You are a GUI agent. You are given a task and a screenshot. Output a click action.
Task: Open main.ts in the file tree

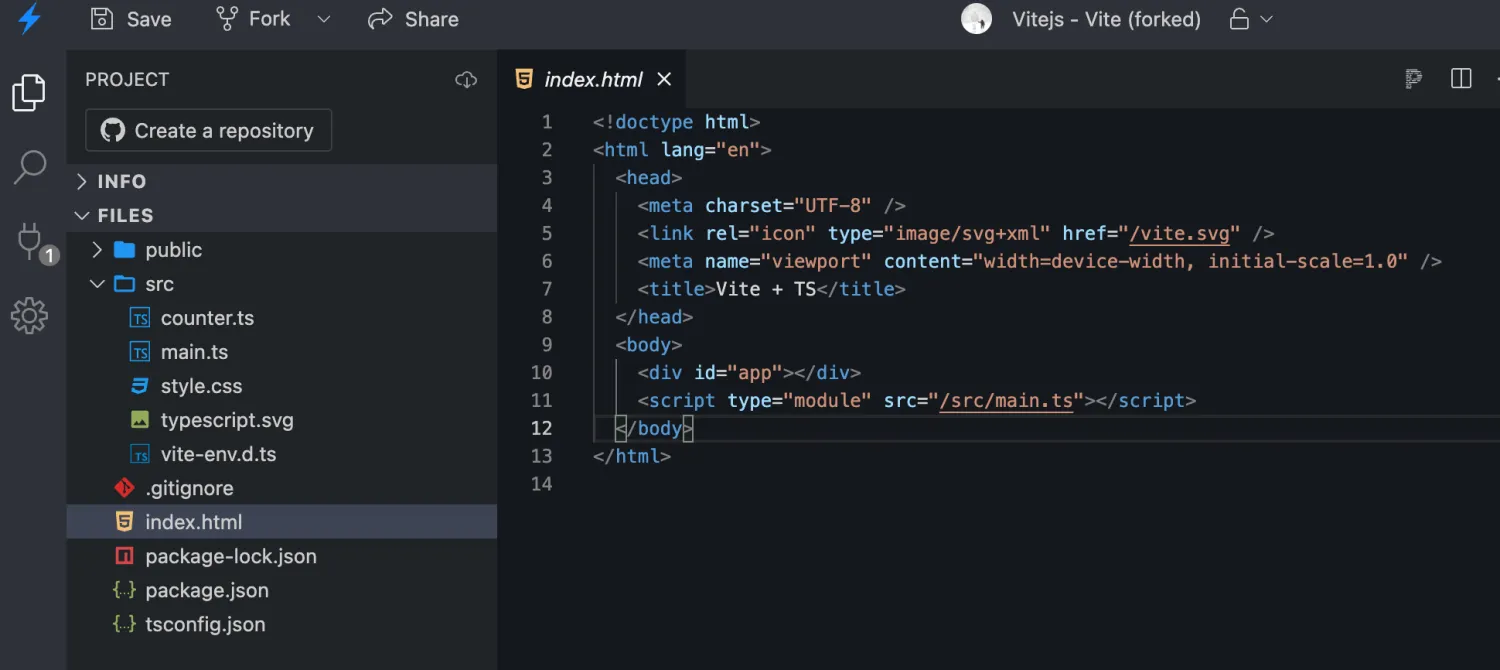[x=194, y=352]
